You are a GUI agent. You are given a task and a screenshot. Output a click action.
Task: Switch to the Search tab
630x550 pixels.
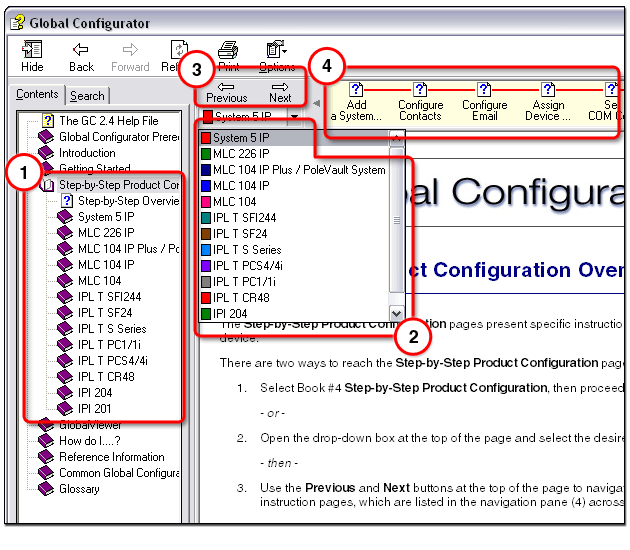click(x=87, y=96)
